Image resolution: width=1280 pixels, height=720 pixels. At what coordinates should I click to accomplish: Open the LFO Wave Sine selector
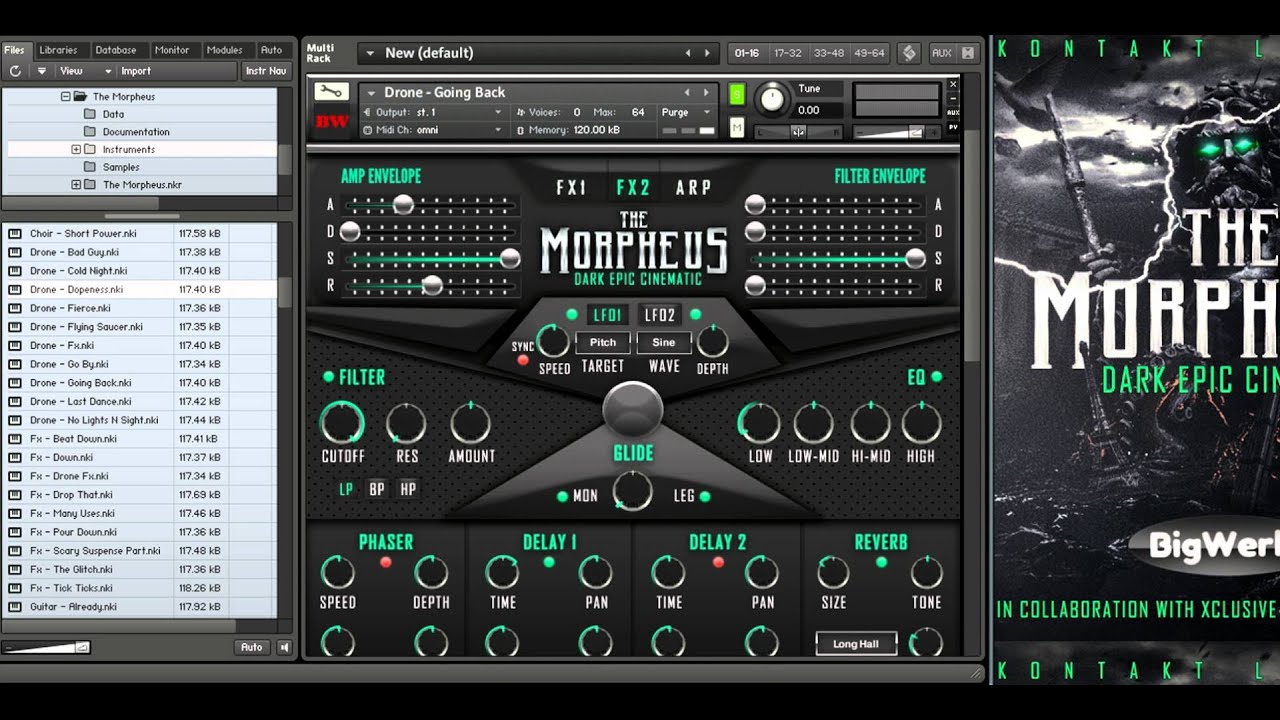(664, 342)
